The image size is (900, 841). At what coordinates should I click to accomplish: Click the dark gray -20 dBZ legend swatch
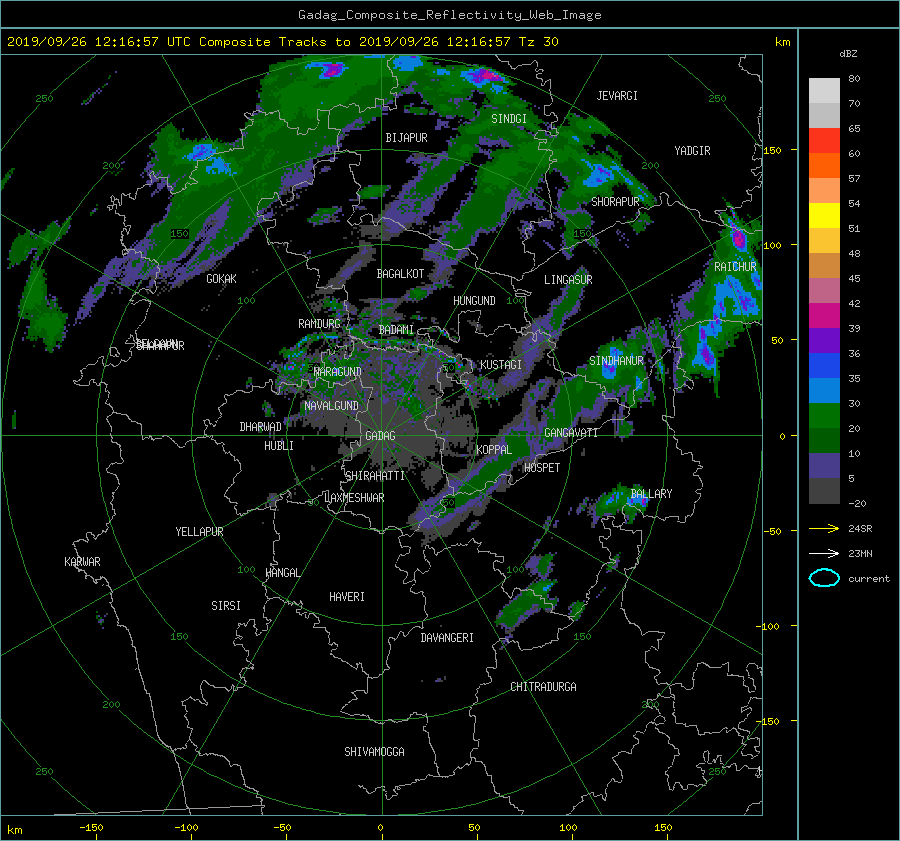[824, 491]
